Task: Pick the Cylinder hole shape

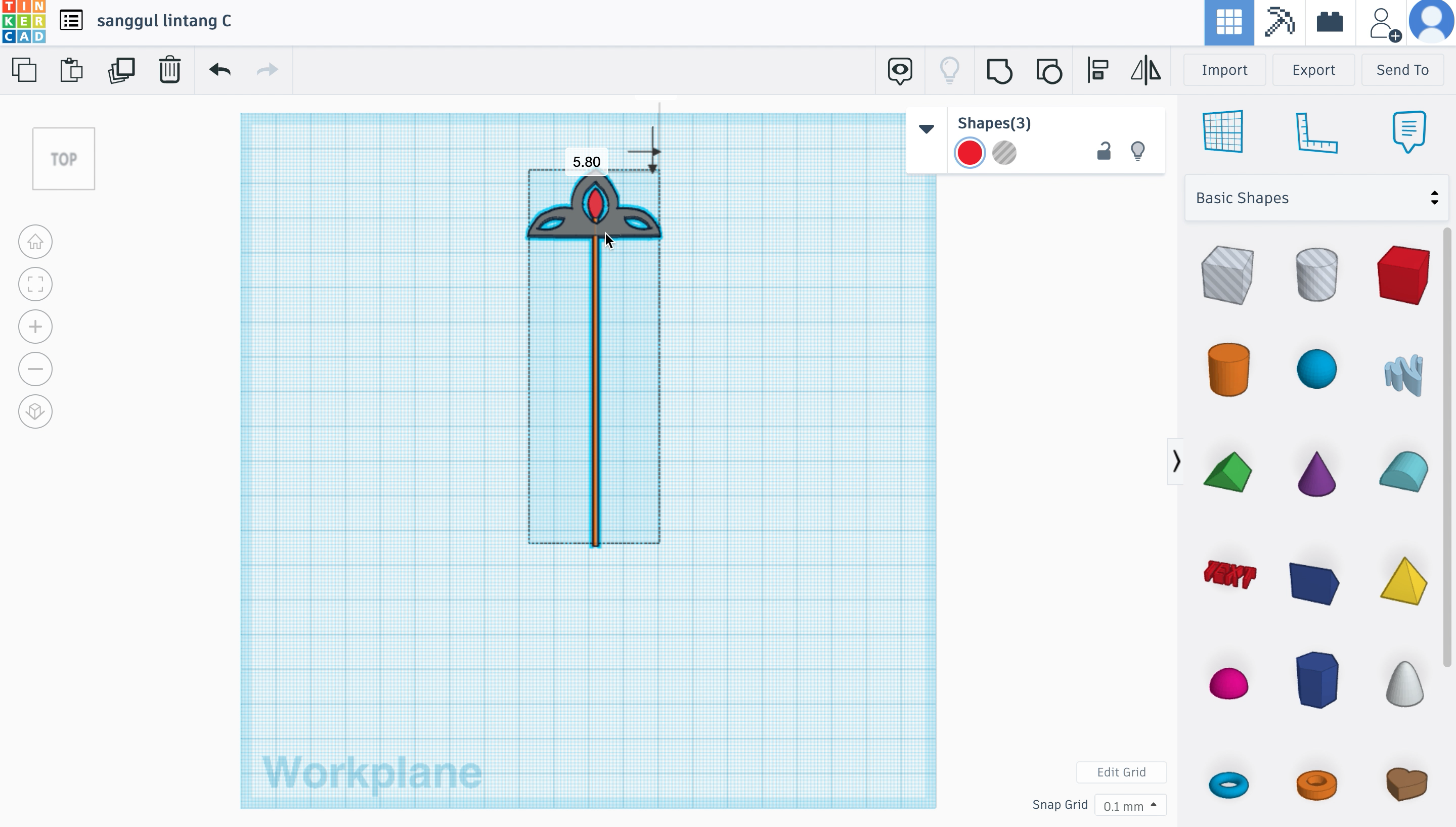Action: coord(1316,274)
